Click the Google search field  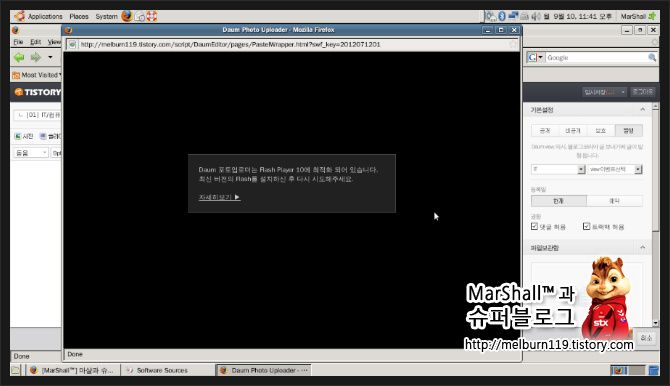point(596,57)
